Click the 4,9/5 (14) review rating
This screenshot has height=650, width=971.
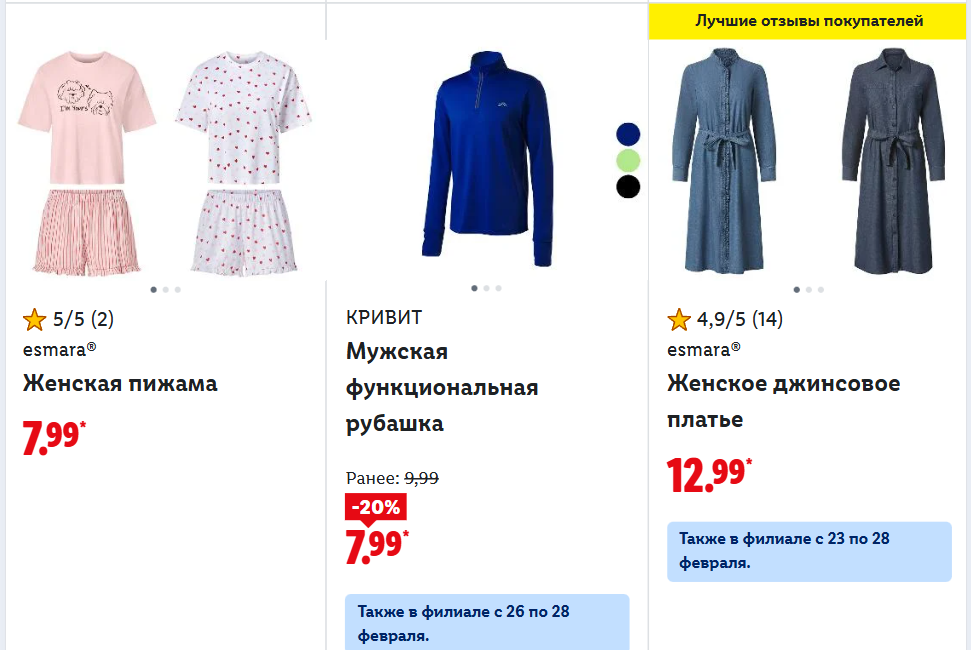point(740,320)
